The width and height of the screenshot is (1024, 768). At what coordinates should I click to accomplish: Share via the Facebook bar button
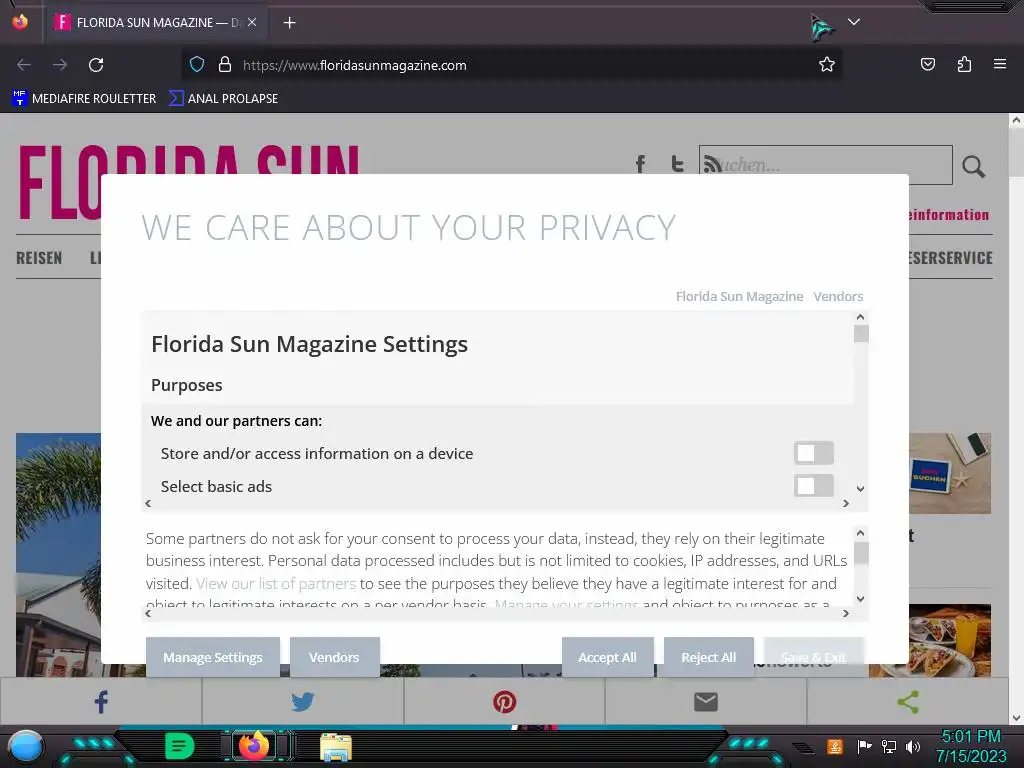pyautogui.click(x=101, y=702)
